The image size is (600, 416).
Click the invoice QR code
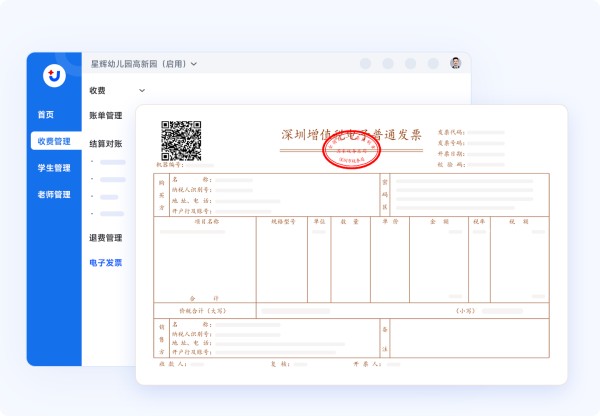(181, 141)
